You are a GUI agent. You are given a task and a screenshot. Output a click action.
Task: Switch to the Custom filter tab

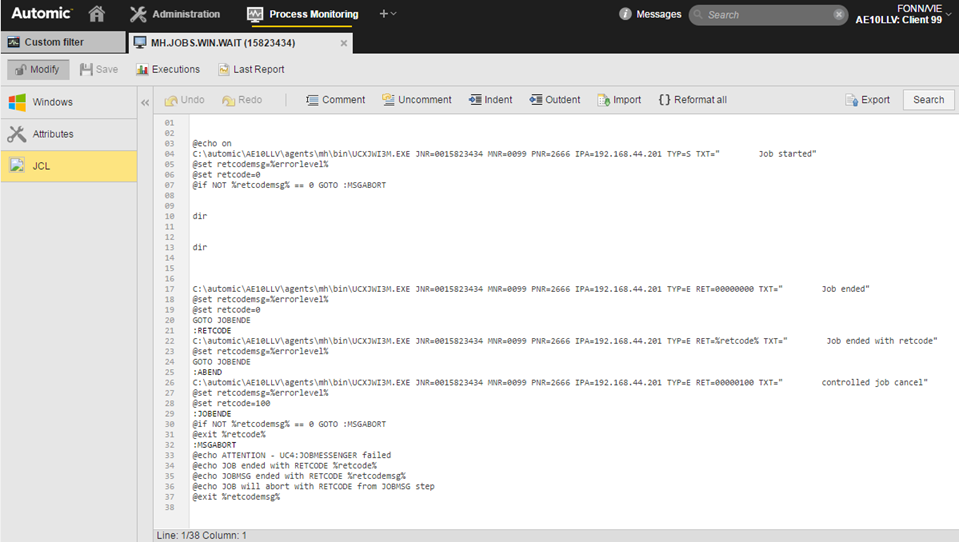[54, 42]
